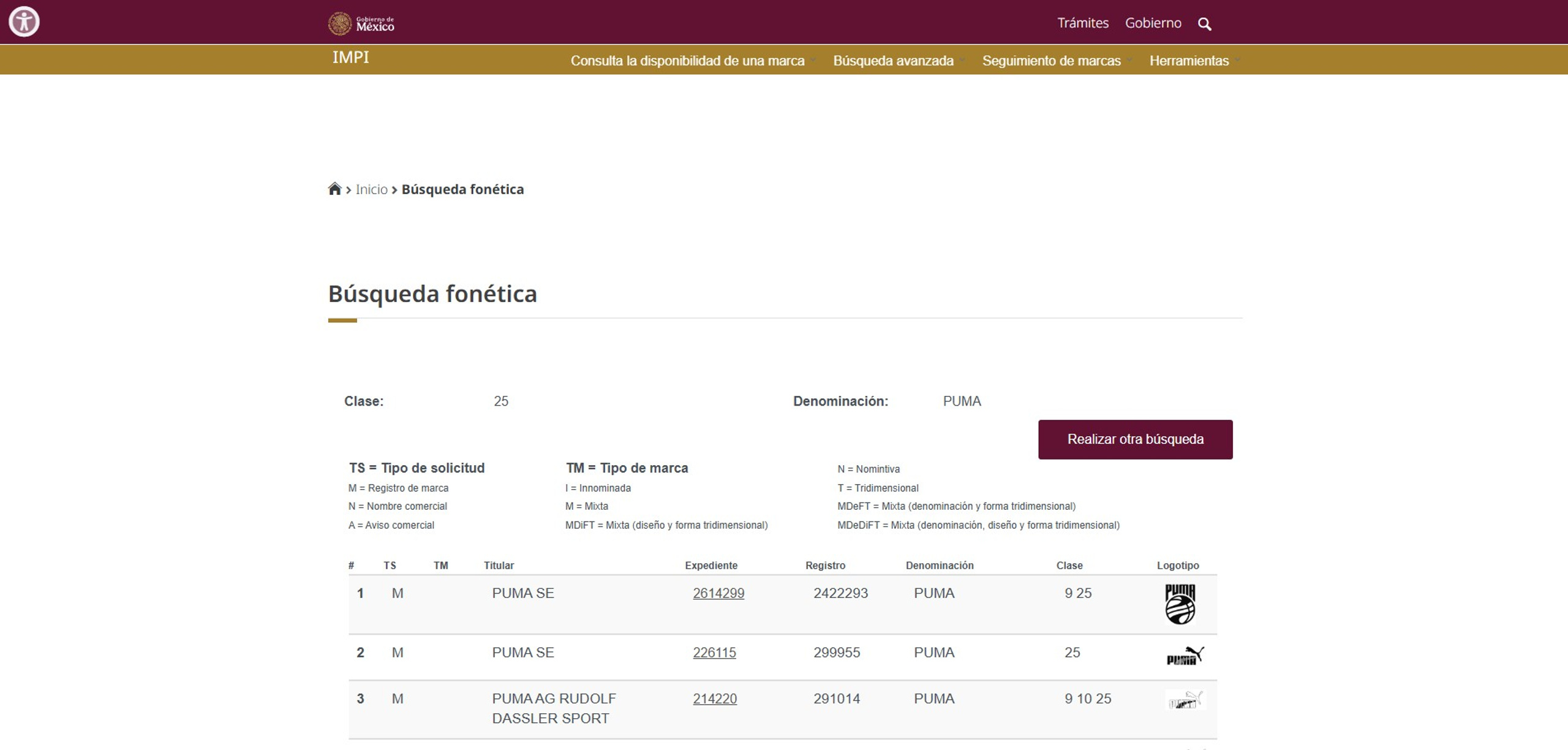
Task: Open Trámites in top bar
Action: 1083,23
